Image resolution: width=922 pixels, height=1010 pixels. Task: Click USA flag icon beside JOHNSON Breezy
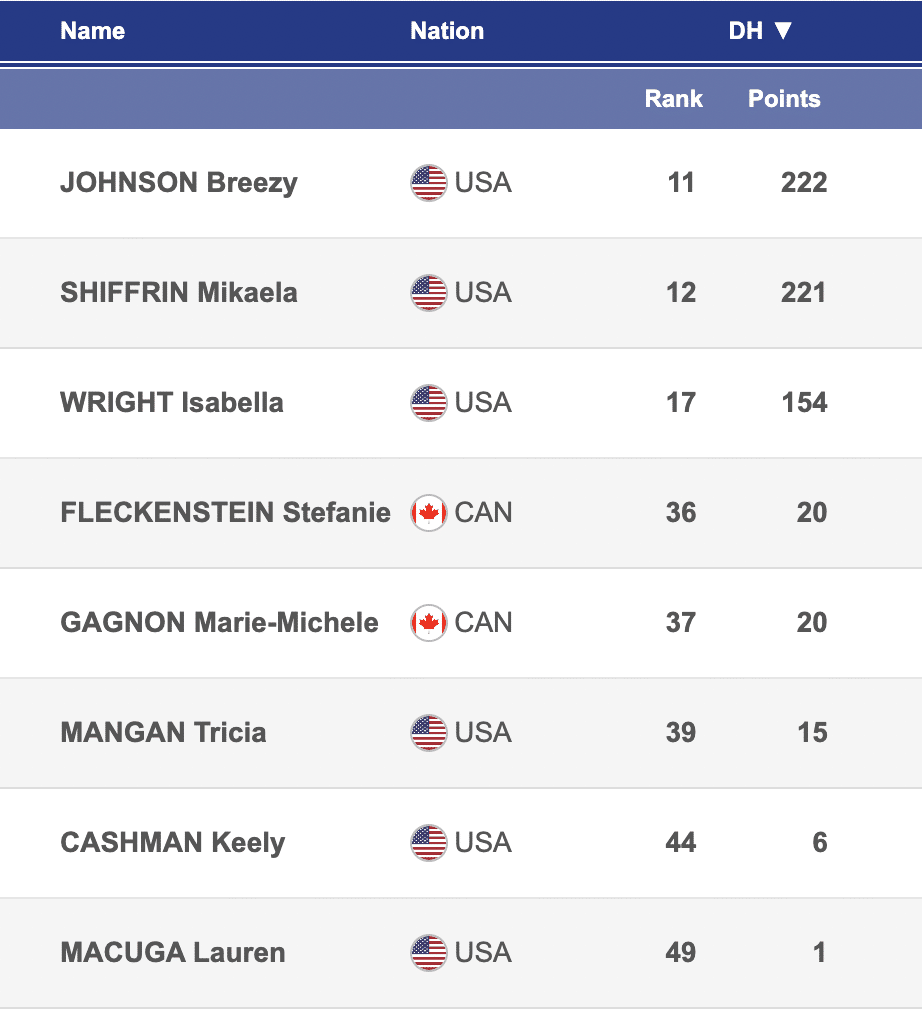pos(428,183)
